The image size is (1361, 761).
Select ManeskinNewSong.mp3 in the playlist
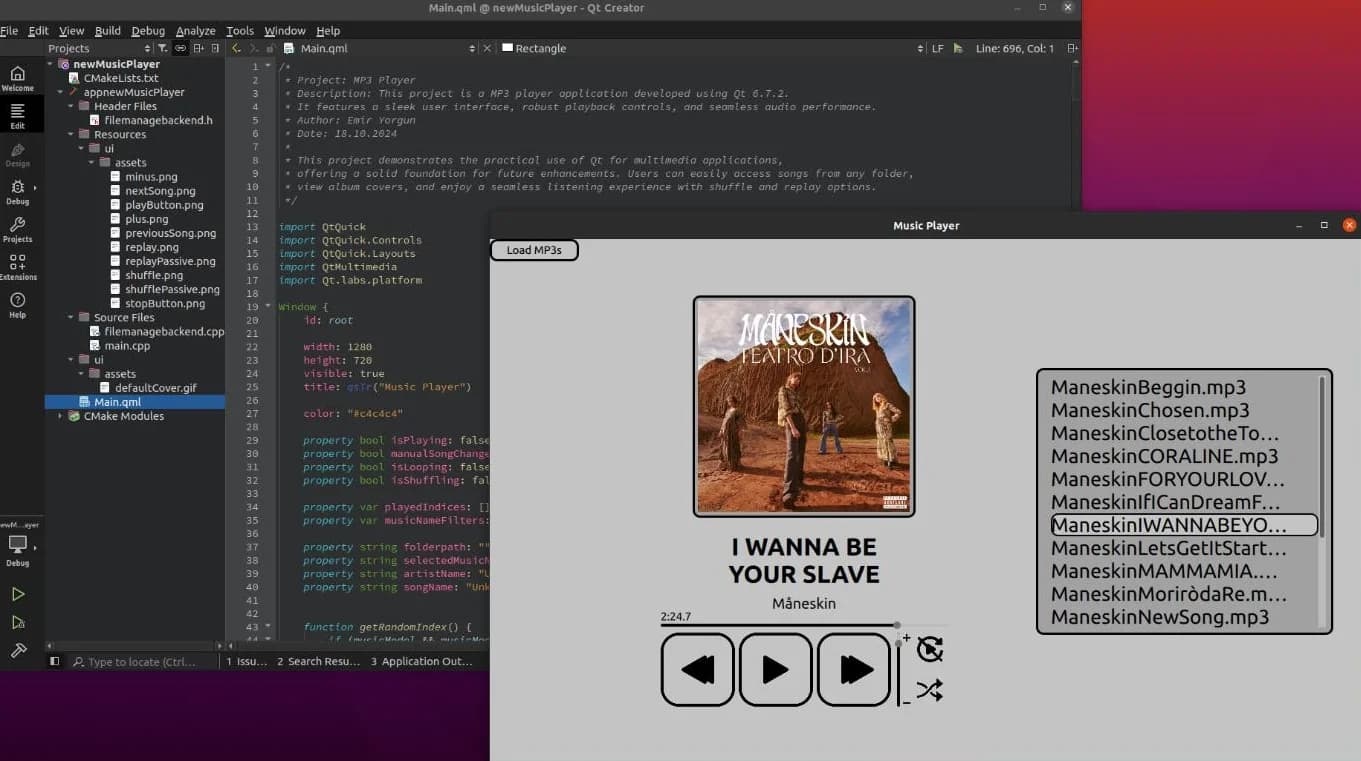point(1184,617)
